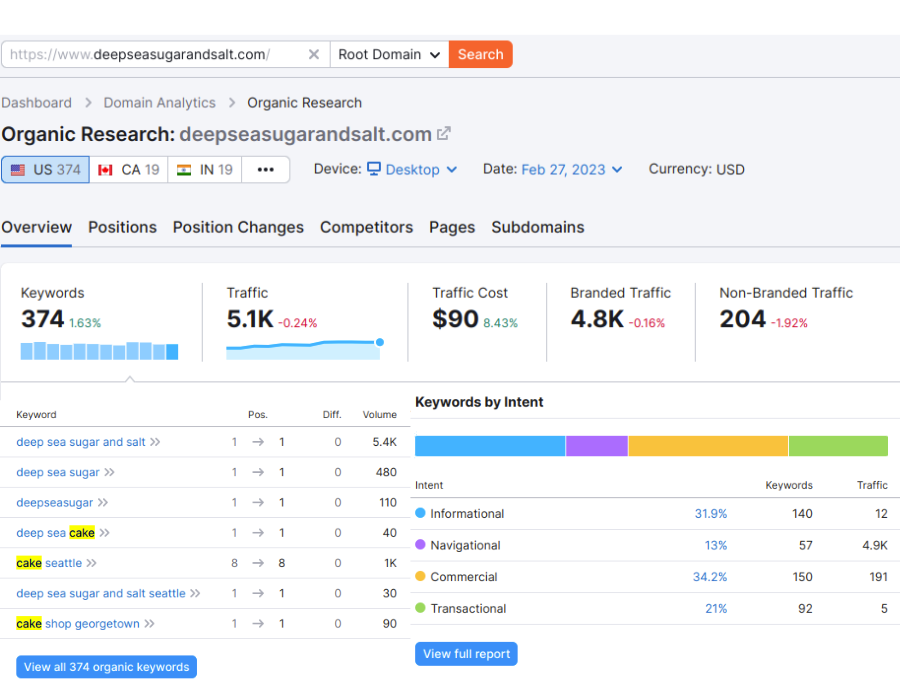Screen dimensions: 900x680
Task: Click the Canada flag icon
Action: pyautogui.click(x=105, y=170)
